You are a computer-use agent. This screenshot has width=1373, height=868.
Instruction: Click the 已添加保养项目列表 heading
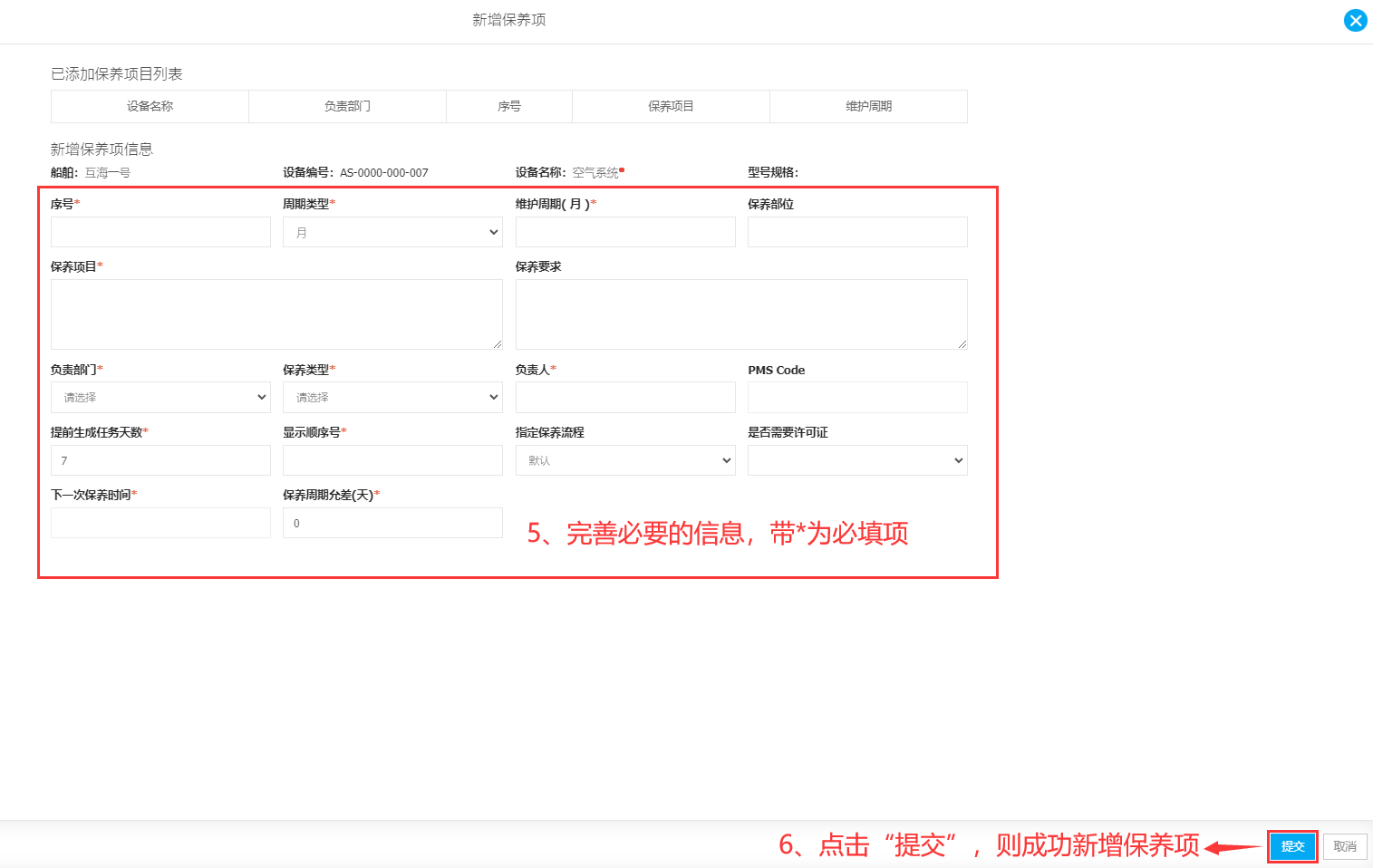coord(117,73)
